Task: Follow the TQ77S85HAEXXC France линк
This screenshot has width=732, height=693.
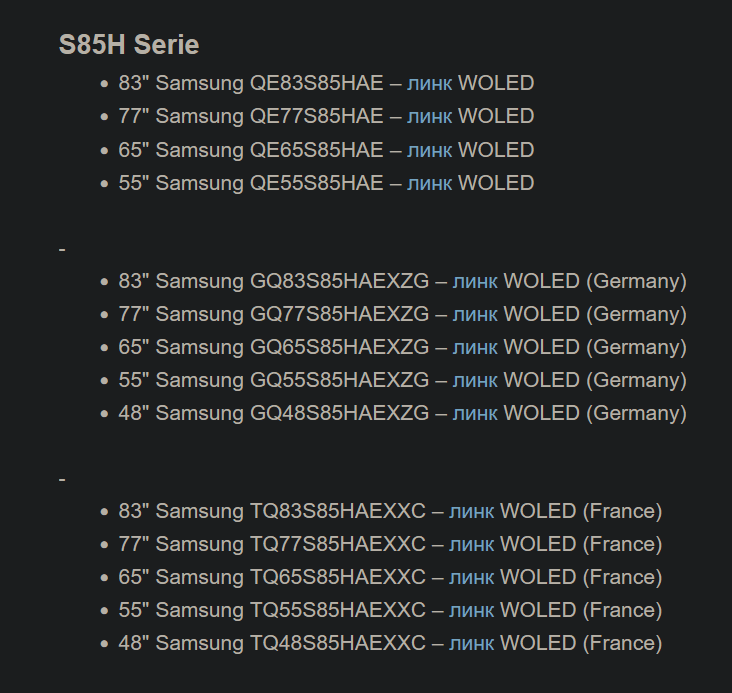Action: point(471,545)
